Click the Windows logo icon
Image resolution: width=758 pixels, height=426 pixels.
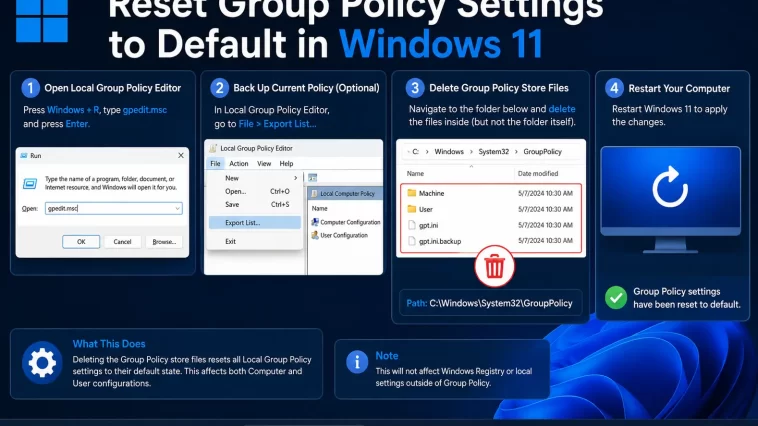(x=42, y=21)
